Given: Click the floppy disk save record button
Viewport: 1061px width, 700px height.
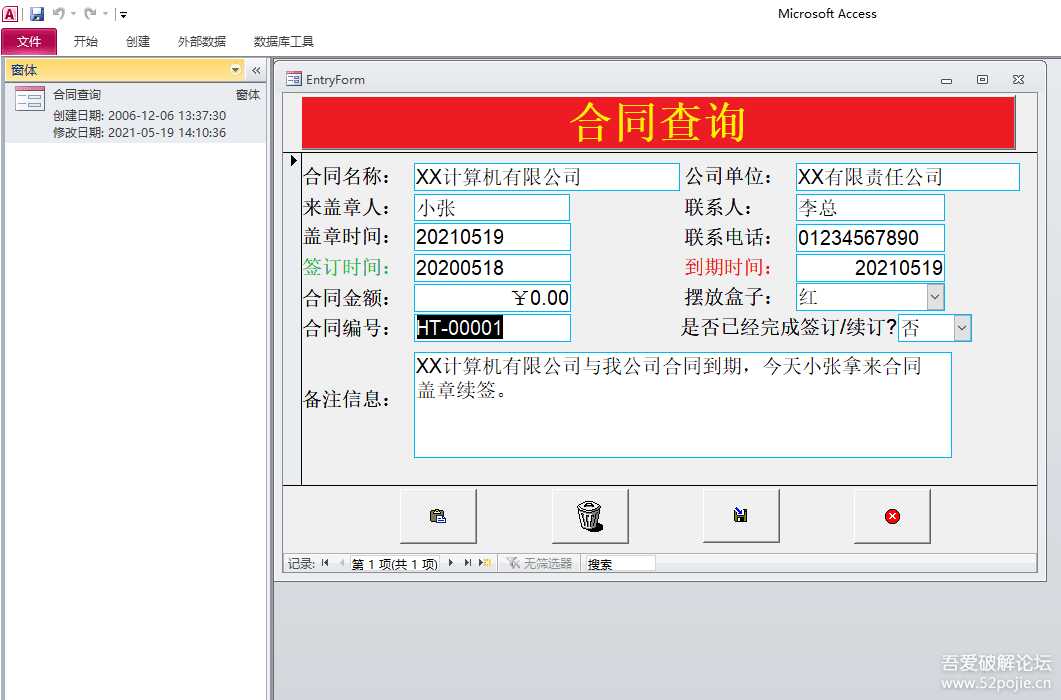Looking at the screenshot, I should pos(740,516).
